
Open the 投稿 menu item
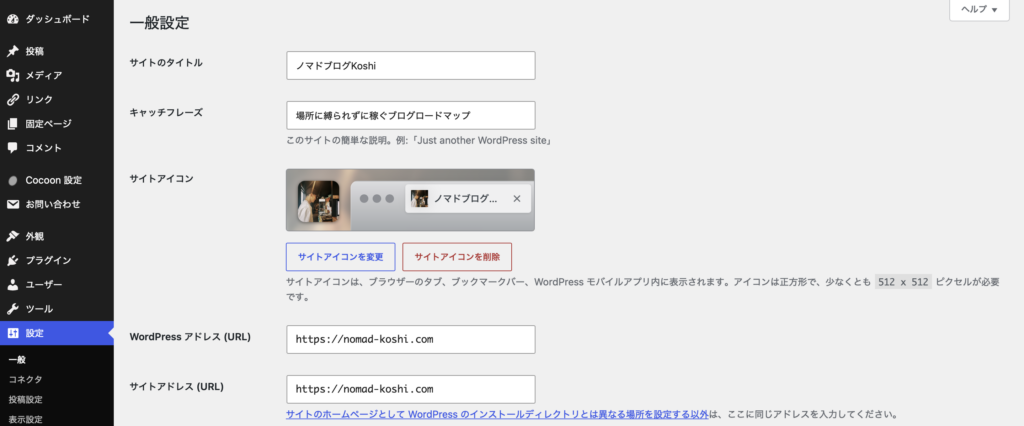point(57,52)
